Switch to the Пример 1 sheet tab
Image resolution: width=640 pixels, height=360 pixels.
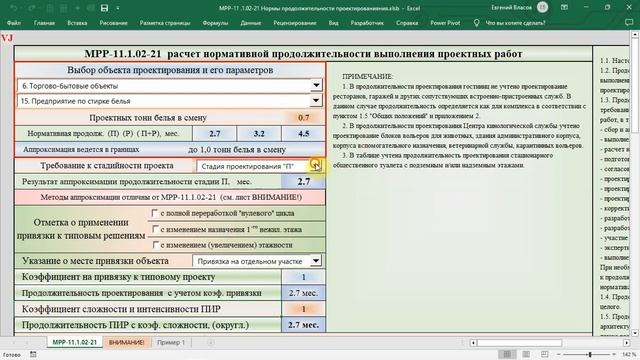coord(171,342)
